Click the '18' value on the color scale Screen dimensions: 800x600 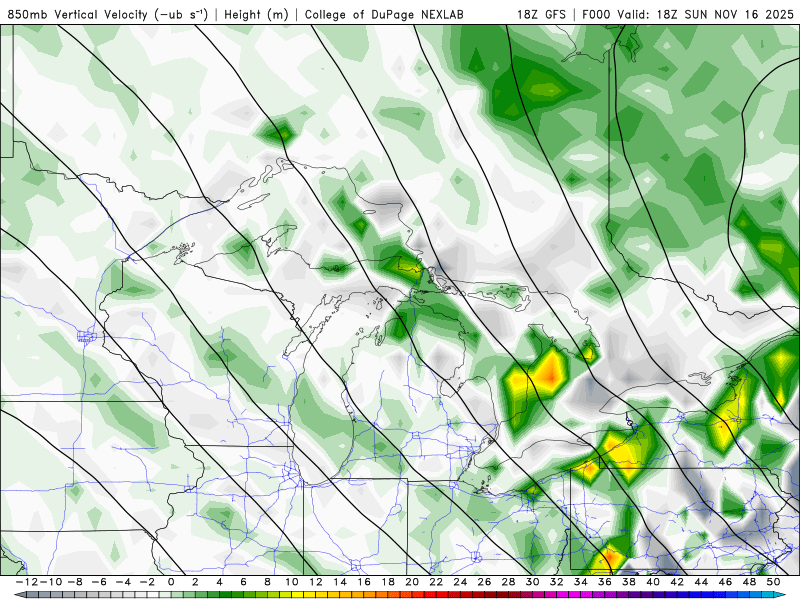click(388, 582)
